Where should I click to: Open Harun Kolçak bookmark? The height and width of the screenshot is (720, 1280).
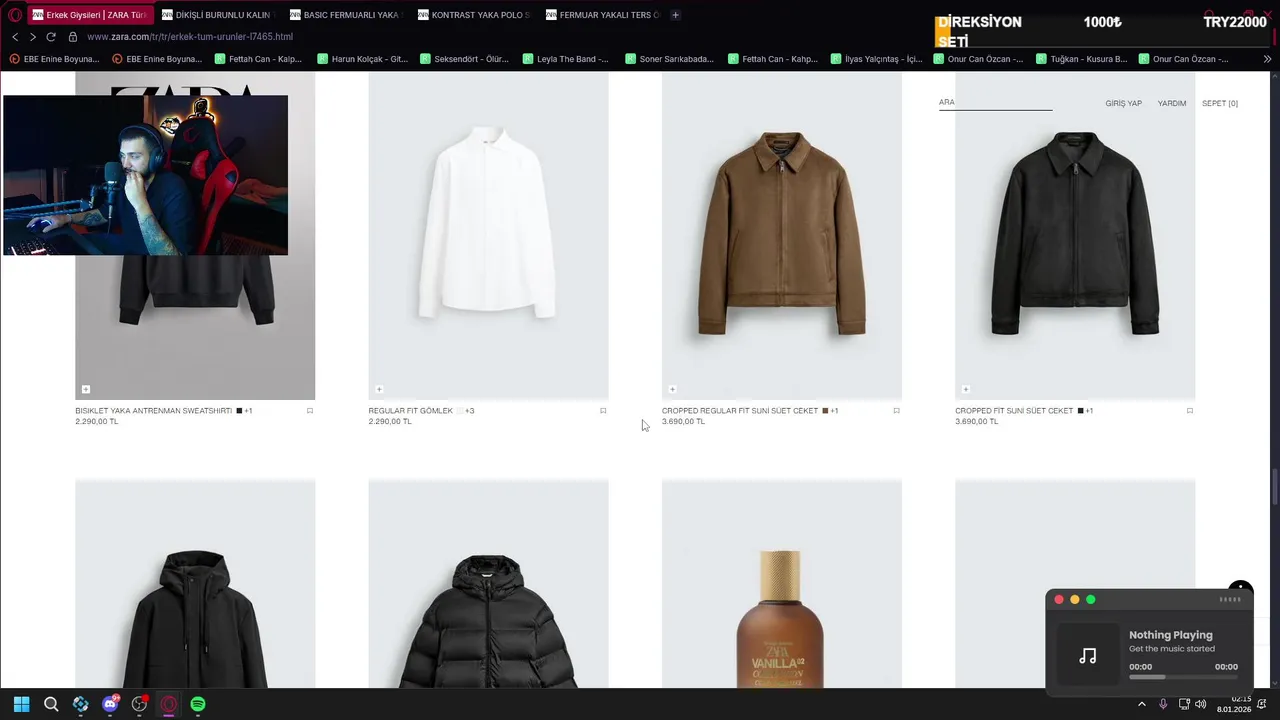point(363,59)
